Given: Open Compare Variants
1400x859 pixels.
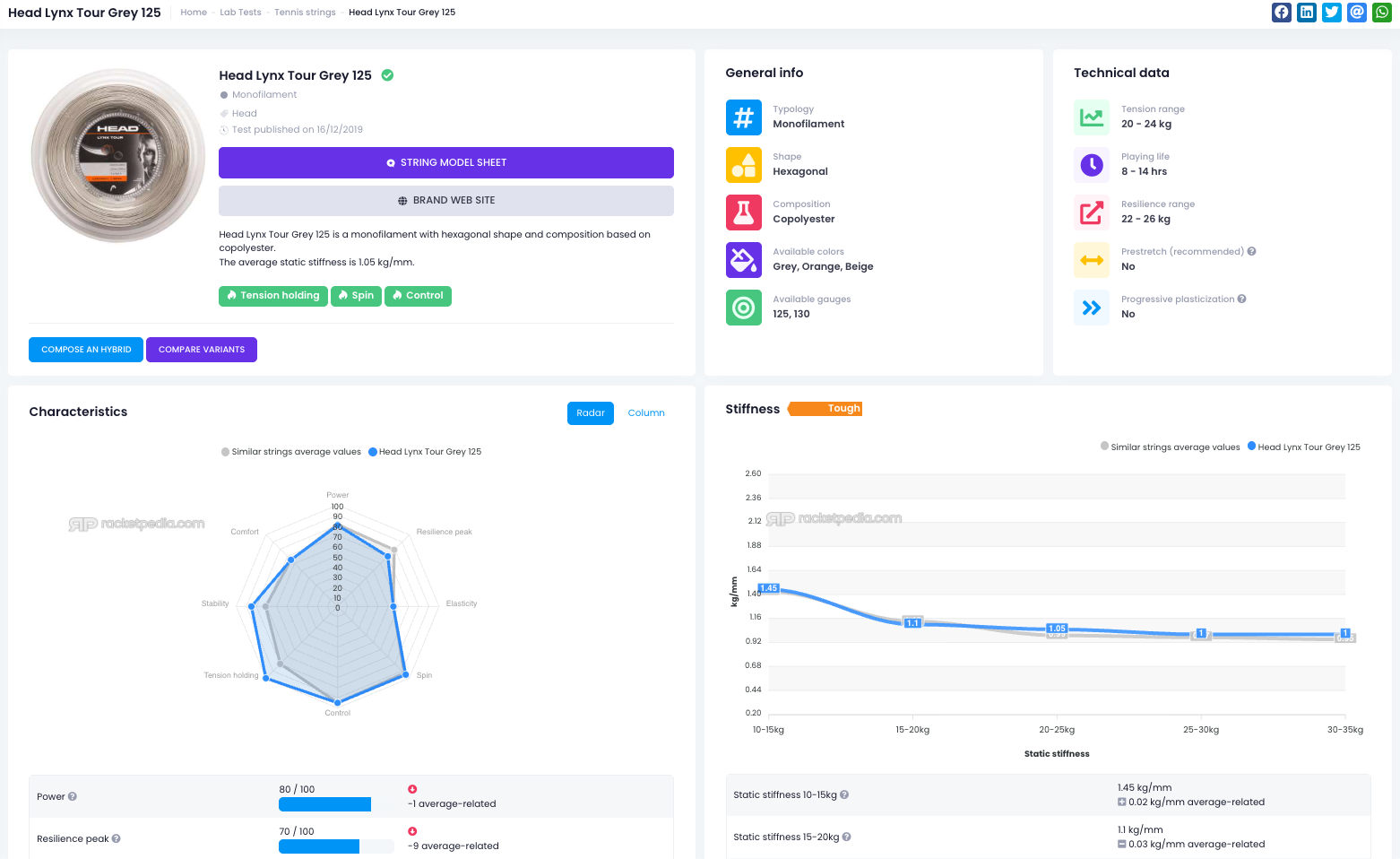Looking at the screenshot, I should pyautogui.click(x=202, y=350).
